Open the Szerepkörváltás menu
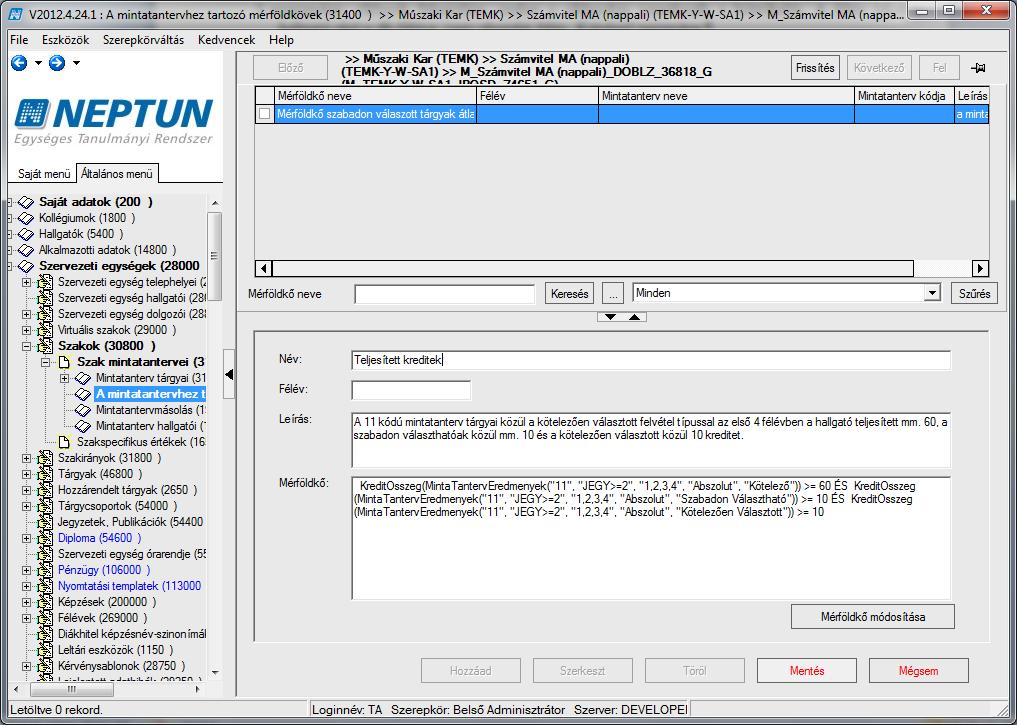This screenshot has height=725, width=1017. 143,40
